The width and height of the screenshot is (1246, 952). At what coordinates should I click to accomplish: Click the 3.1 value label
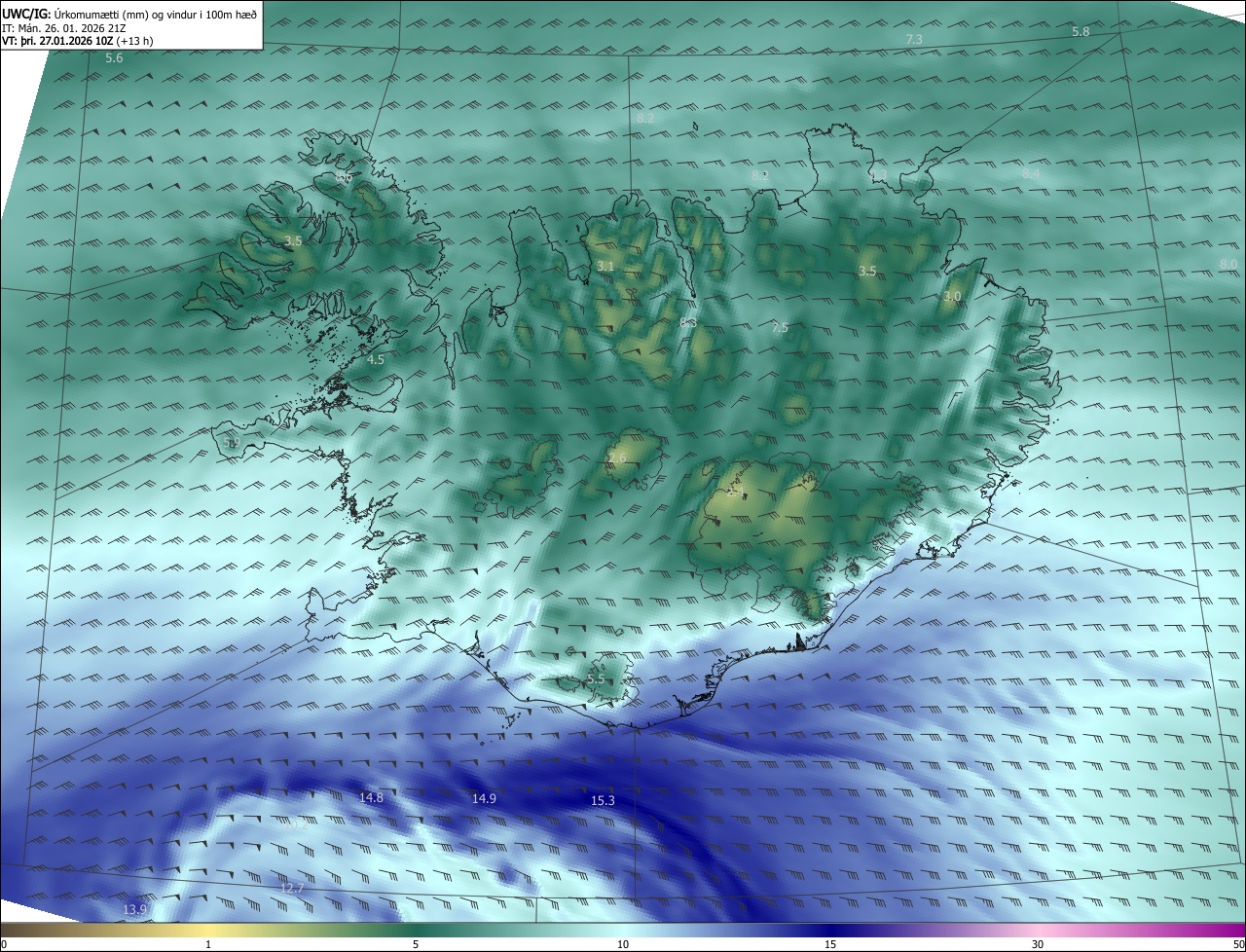[605, 266]
